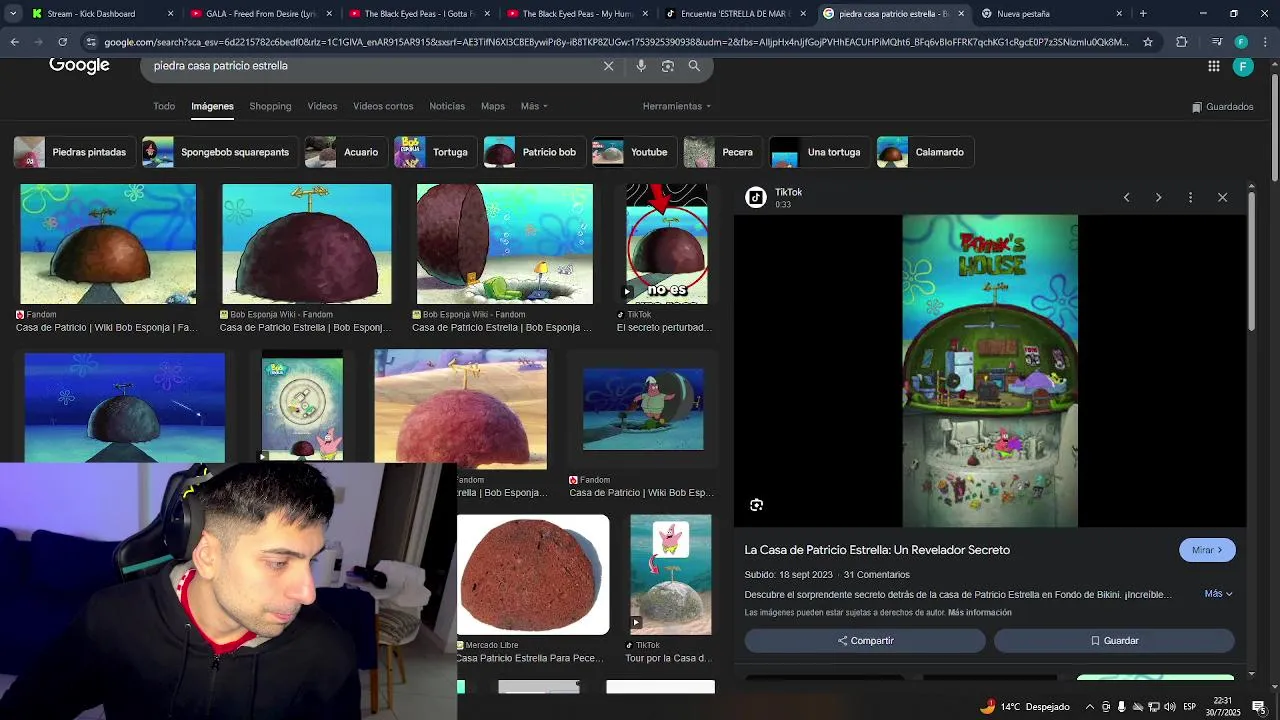Switch the ESP input language
Image resolution: width=1280 pixels, height=720 pixels.
pos(1190,707)
